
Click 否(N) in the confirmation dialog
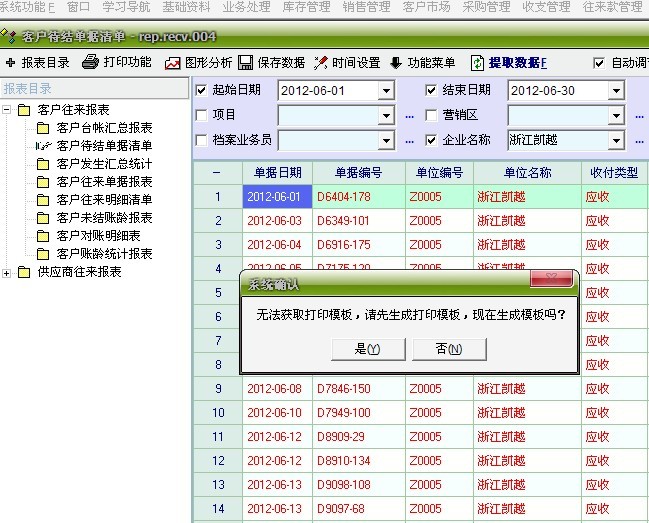tap(449, 349)
